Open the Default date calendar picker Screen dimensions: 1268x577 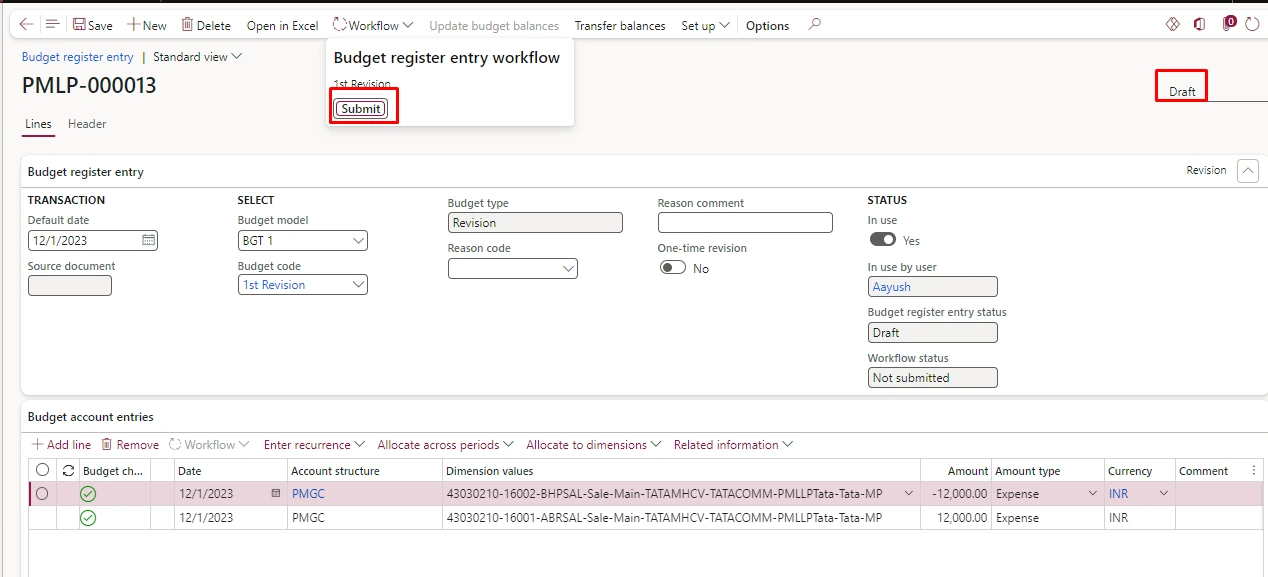pyautogui.click(x=149, y=240)
